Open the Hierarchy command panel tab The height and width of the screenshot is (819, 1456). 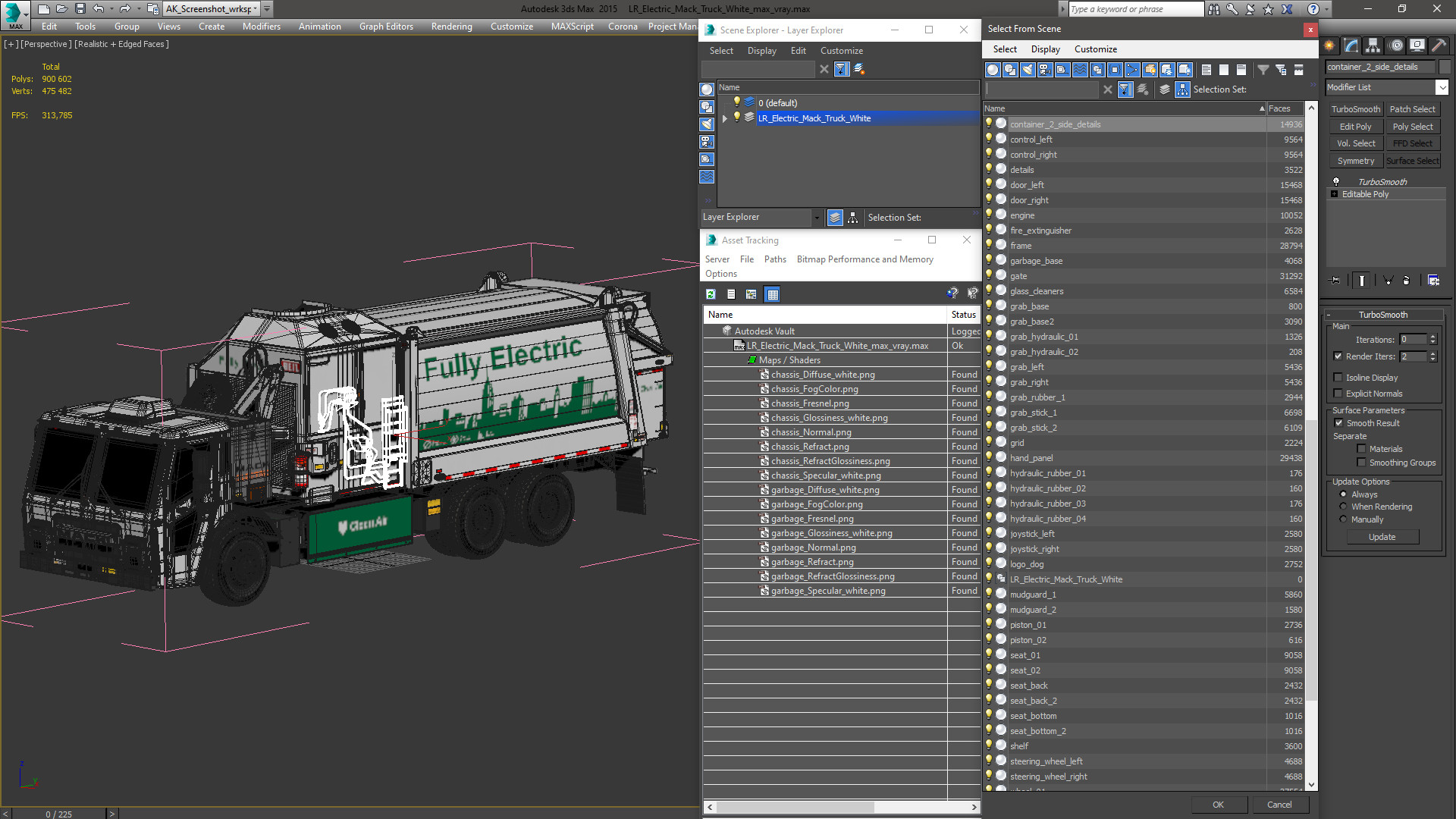[1373, 45]
